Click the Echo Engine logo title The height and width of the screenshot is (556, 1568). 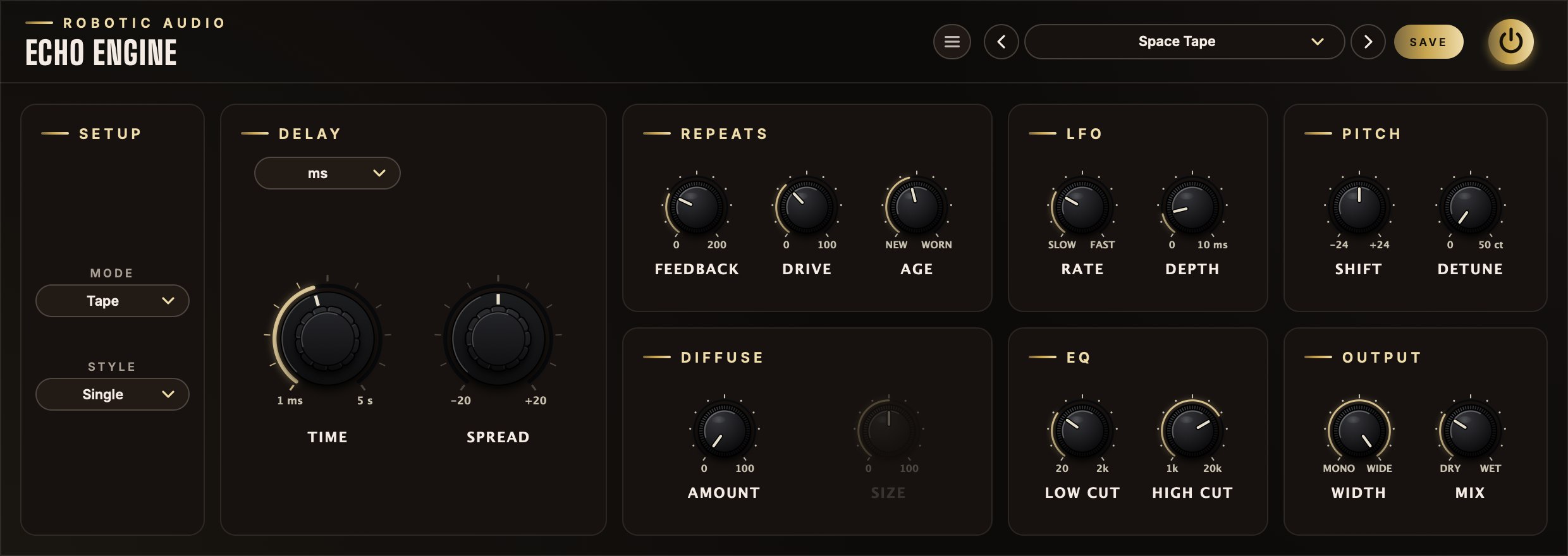click(x=101, y=52)
